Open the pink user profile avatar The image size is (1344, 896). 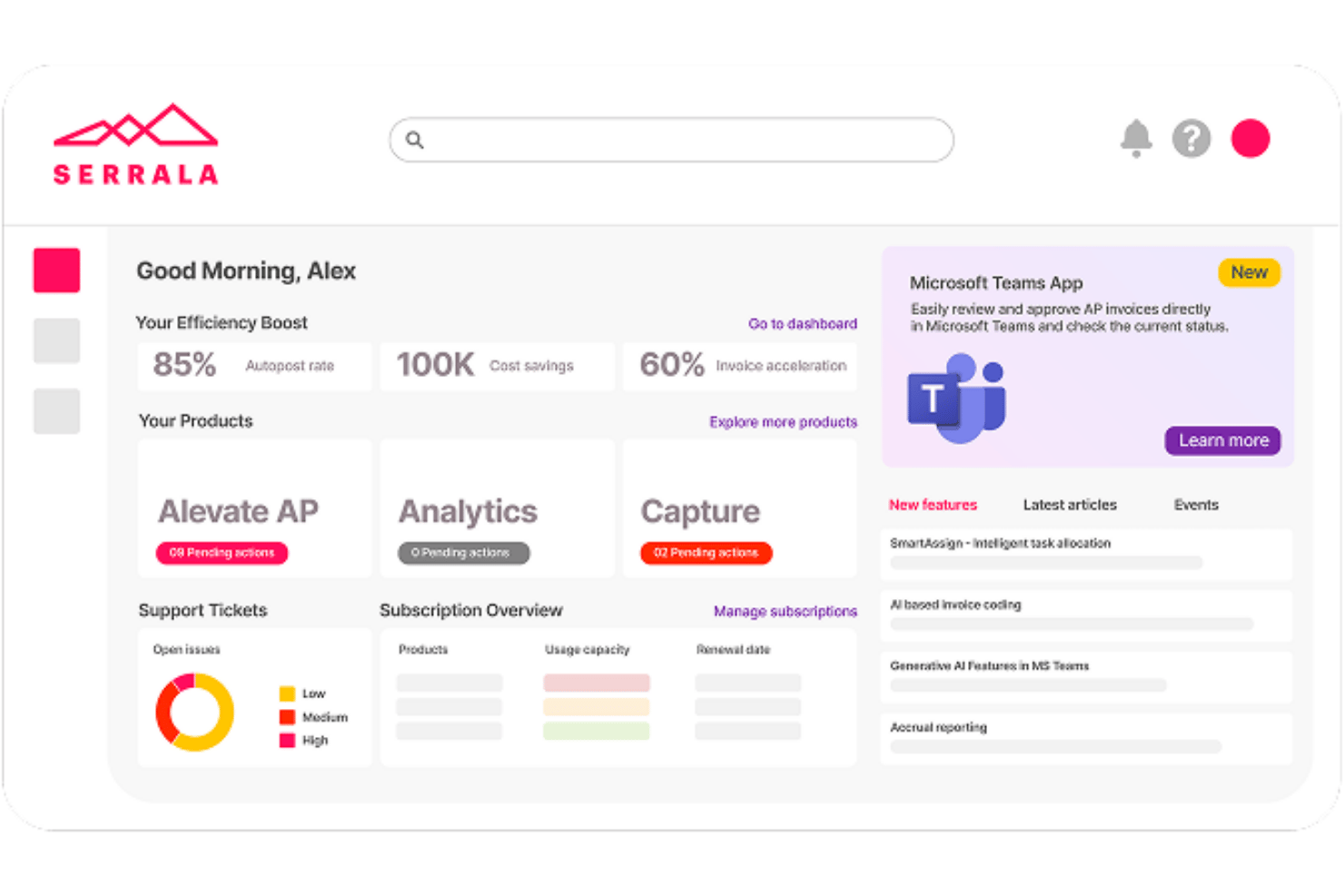[1250, 139]
